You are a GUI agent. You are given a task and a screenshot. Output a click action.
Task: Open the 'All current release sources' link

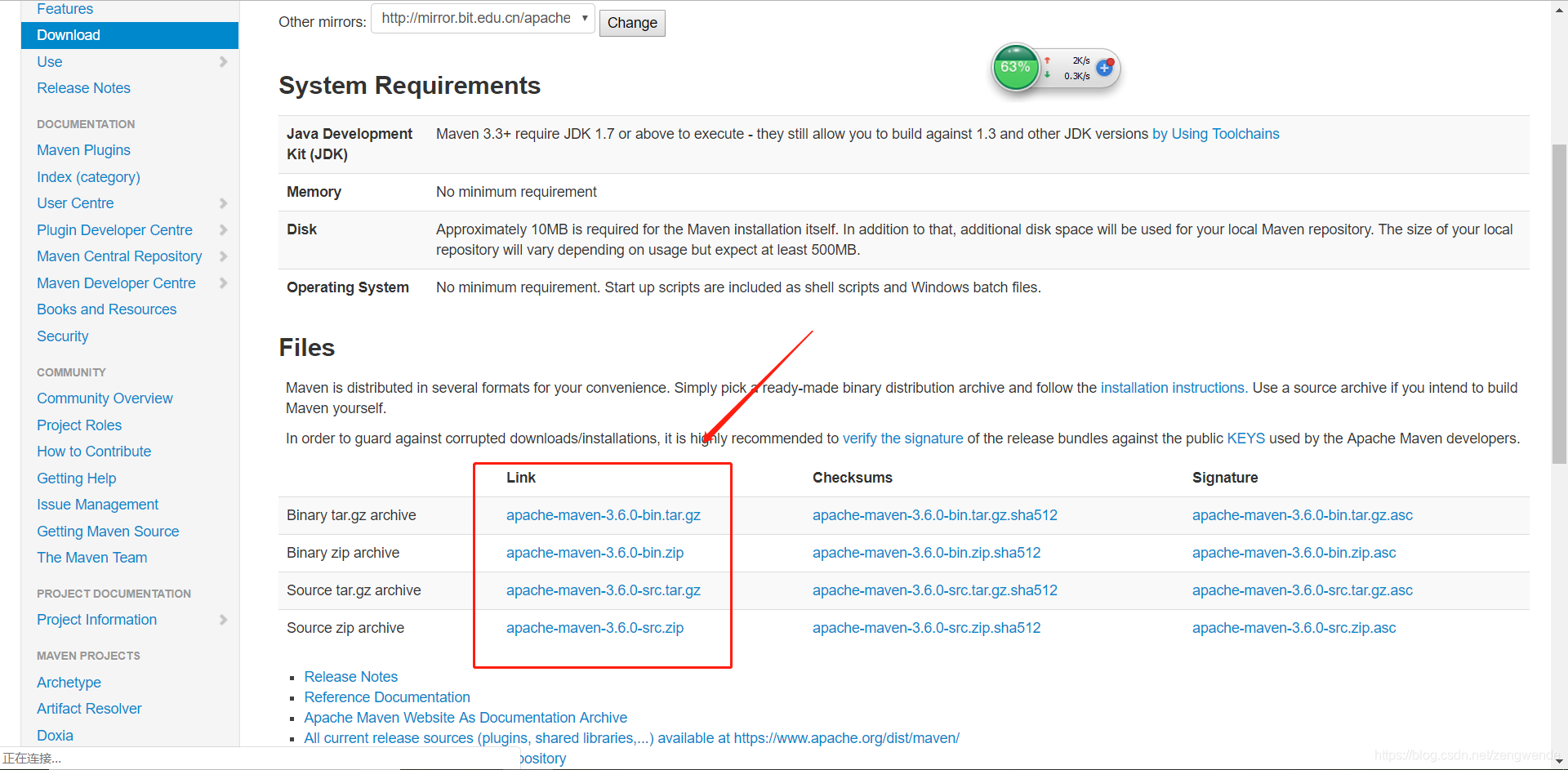(x=631, y=738)
